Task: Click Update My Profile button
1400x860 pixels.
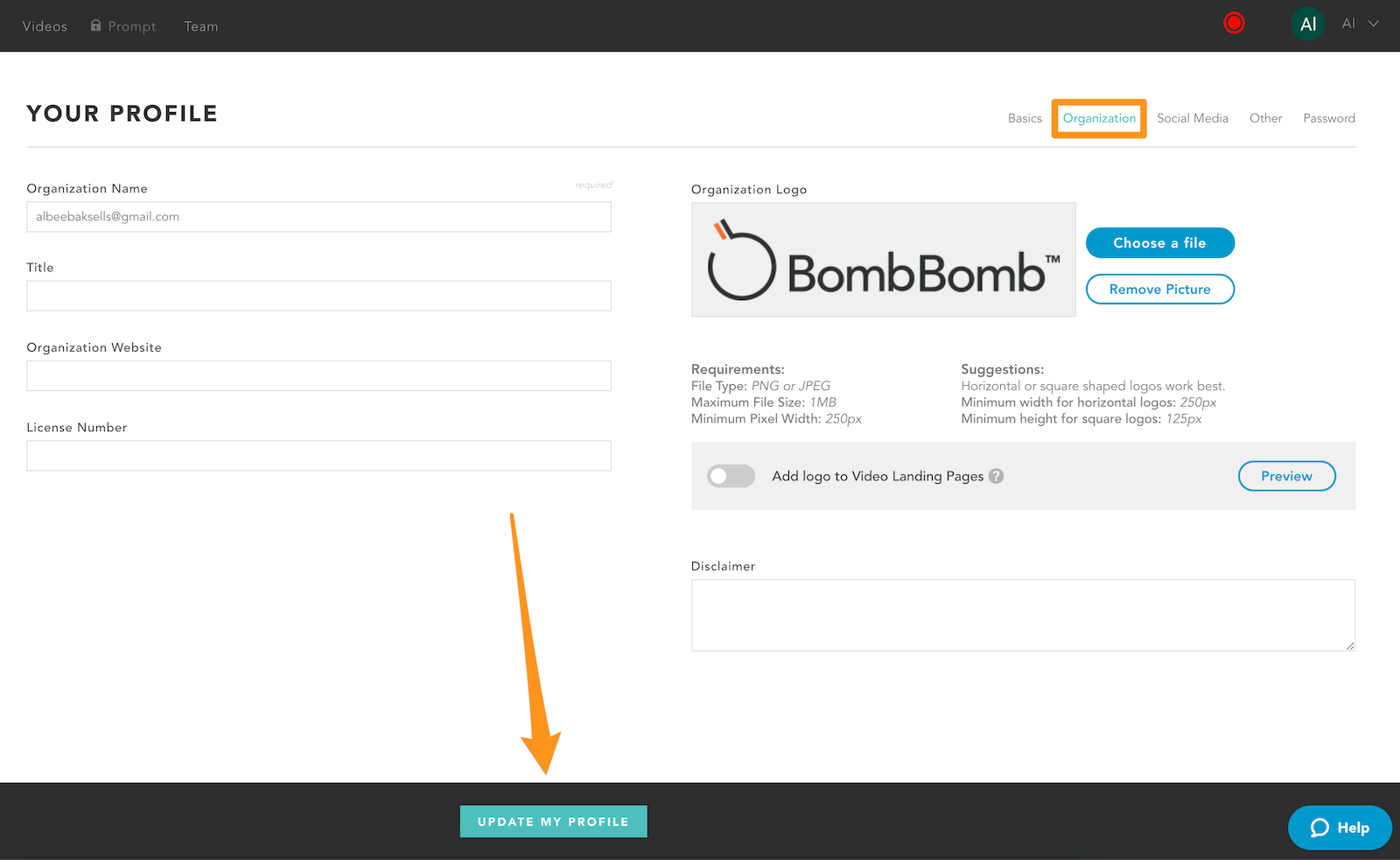Action: pyautogui.click(x=553, y=822)
